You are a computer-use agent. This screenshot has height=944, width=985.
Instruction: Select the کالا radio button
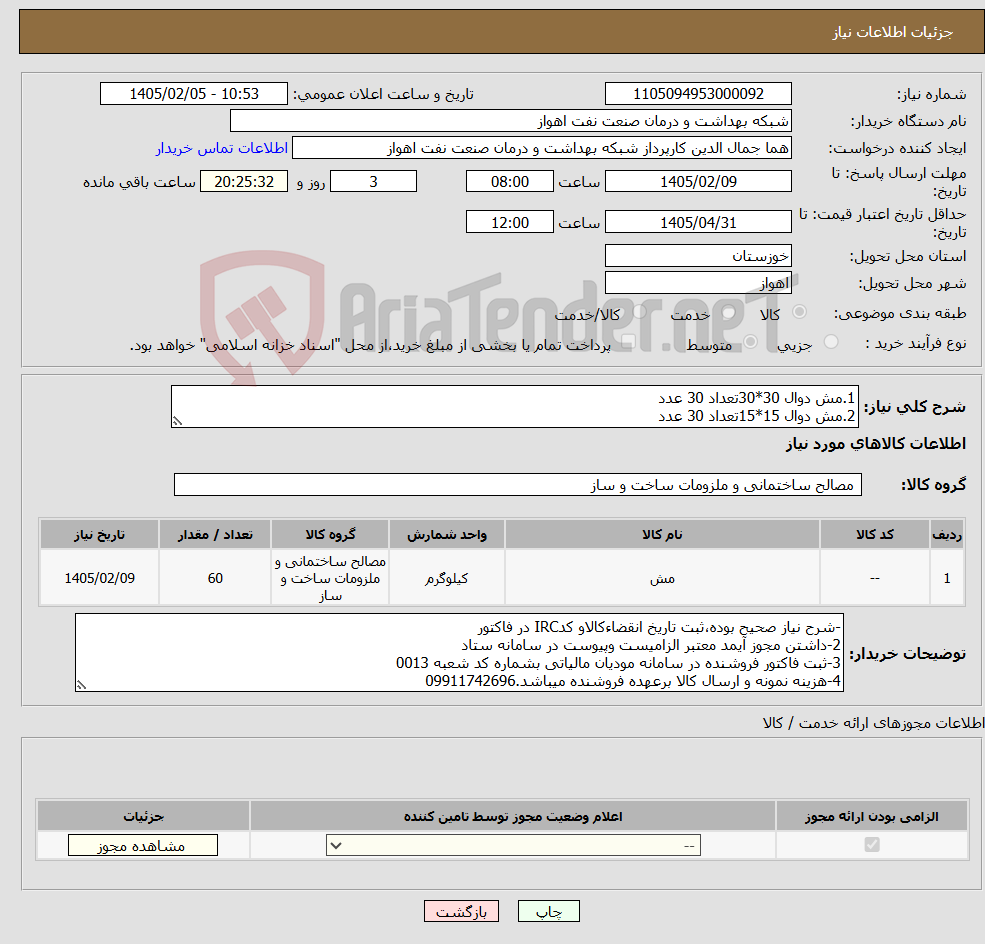tap(800, 312)
